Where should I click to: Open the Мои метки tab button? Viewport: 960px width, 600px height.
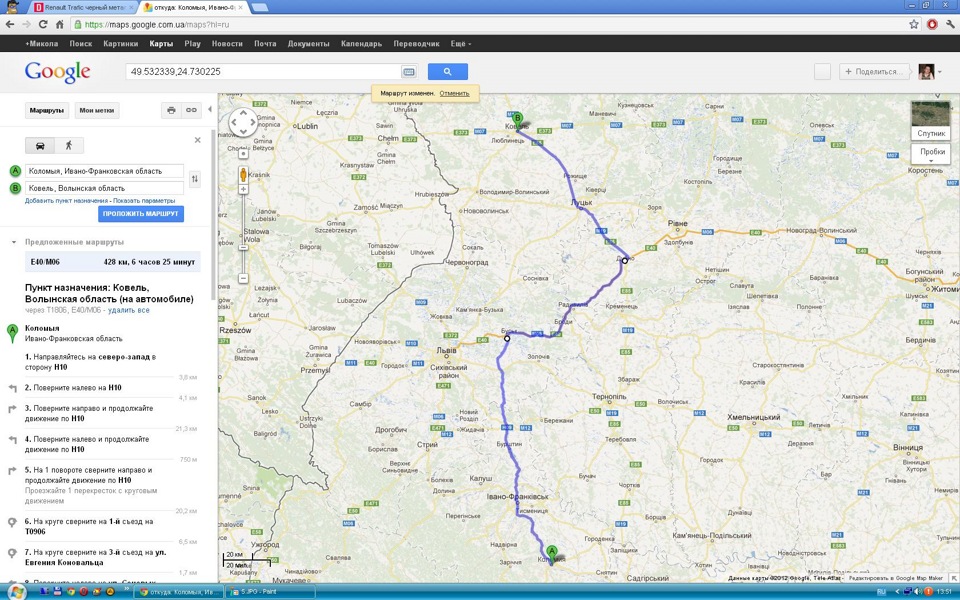(97, 110)
